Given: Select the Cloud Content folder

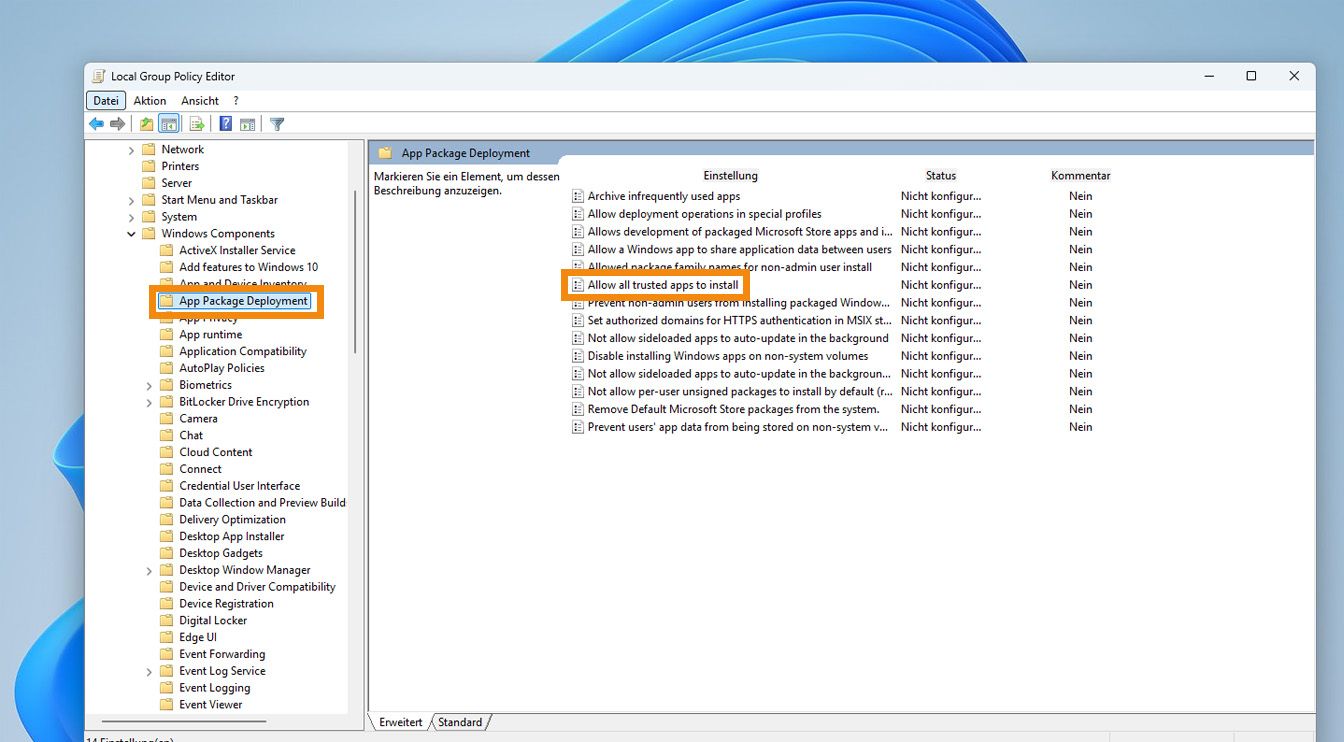Looking at the screenshot, I should pos(216,452).
